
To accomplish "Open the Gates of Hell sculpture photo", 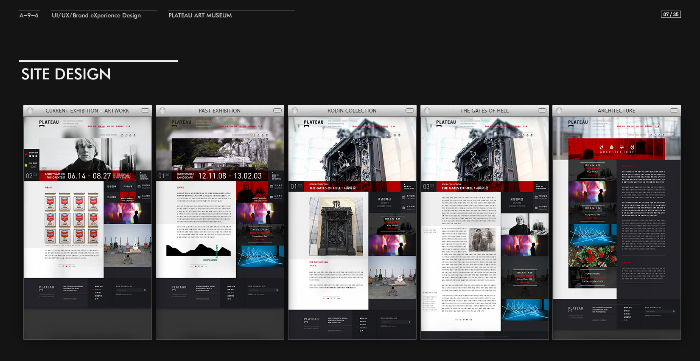I will 336,226.
